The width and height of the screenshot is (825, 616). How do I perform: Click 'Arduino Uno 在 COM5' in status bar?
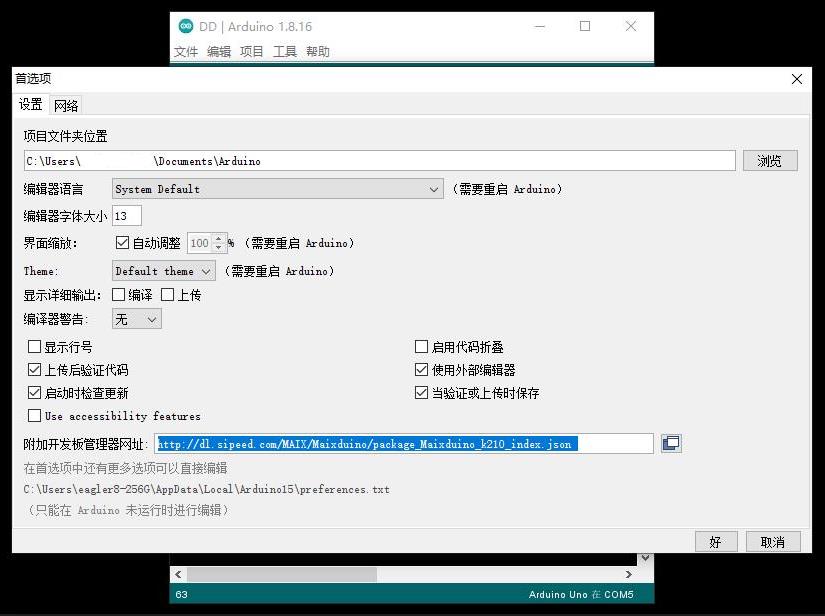point(581,594)
